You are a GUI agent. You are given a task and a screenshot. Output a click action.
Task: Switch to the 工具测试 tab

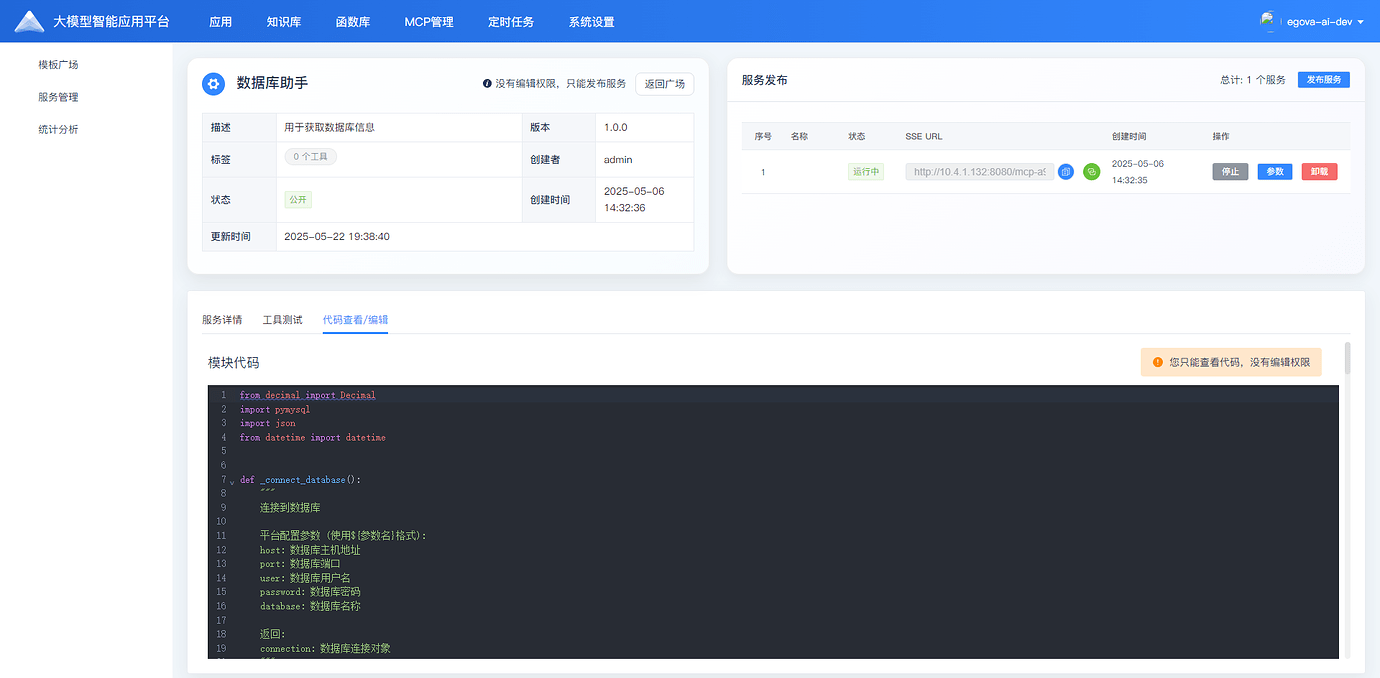(x=282, y=319)
